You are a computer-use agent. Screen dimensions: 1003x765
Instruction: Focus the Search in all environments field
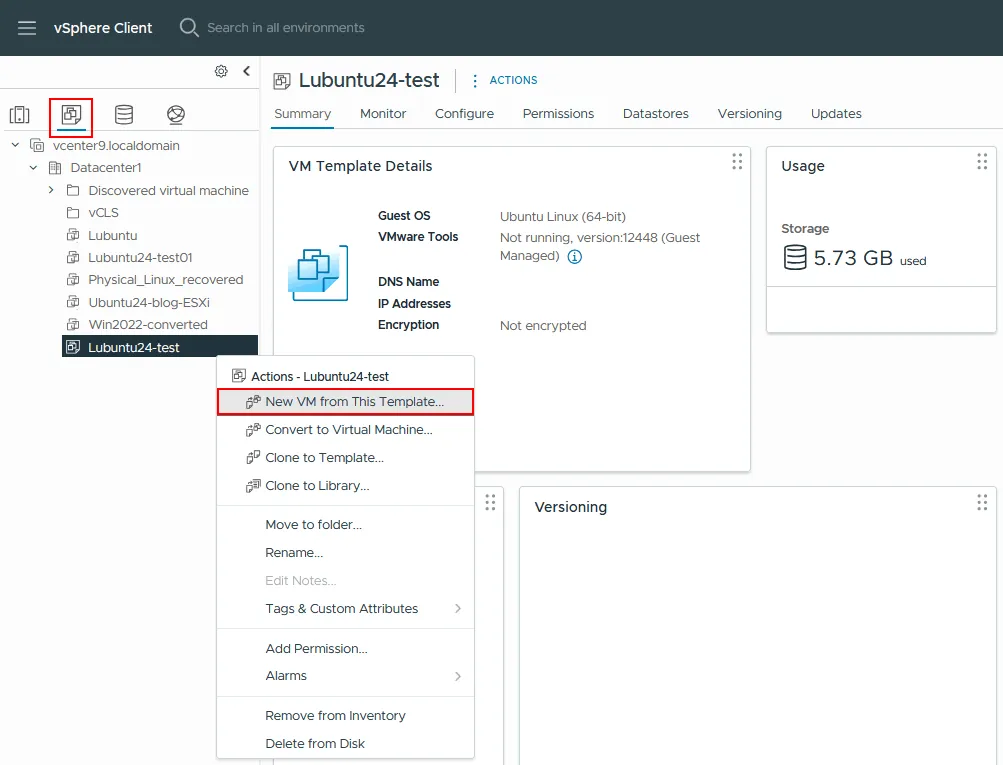click(x=285, y=28)
